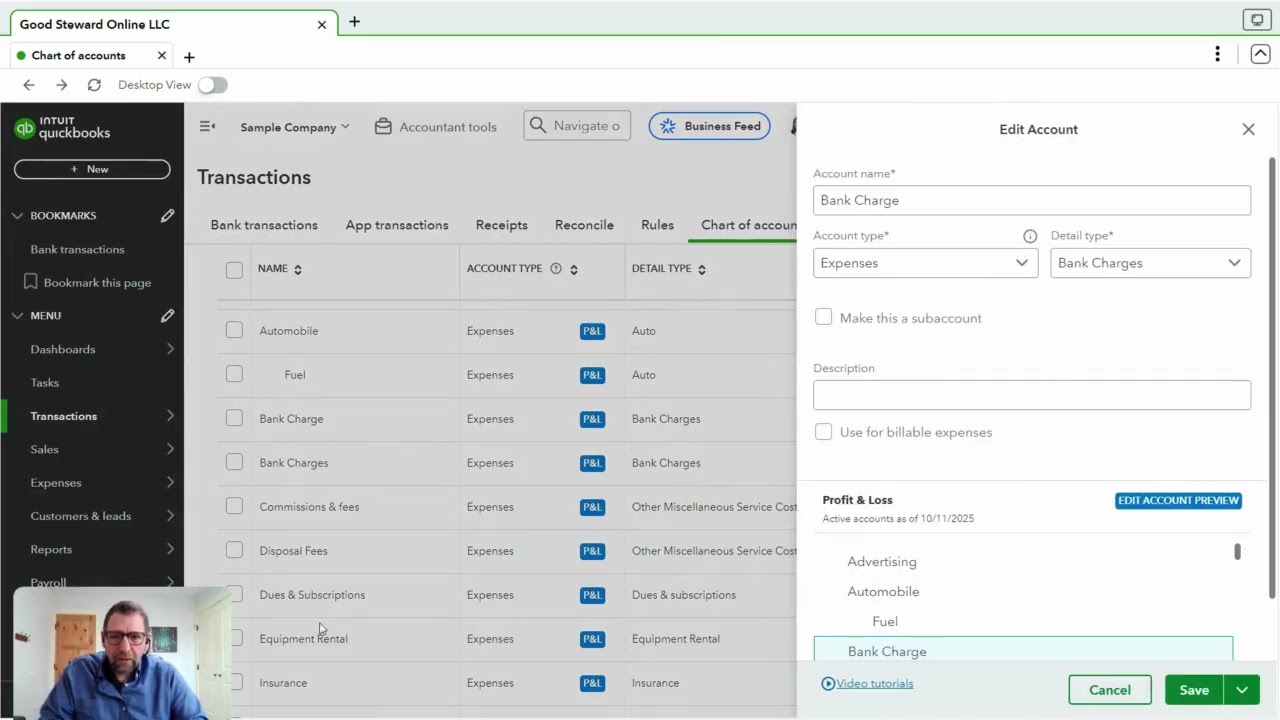Click the Accountant tools briefcase icon
The height and width of the screenshot is (720, 1280).
pos(383,126)
